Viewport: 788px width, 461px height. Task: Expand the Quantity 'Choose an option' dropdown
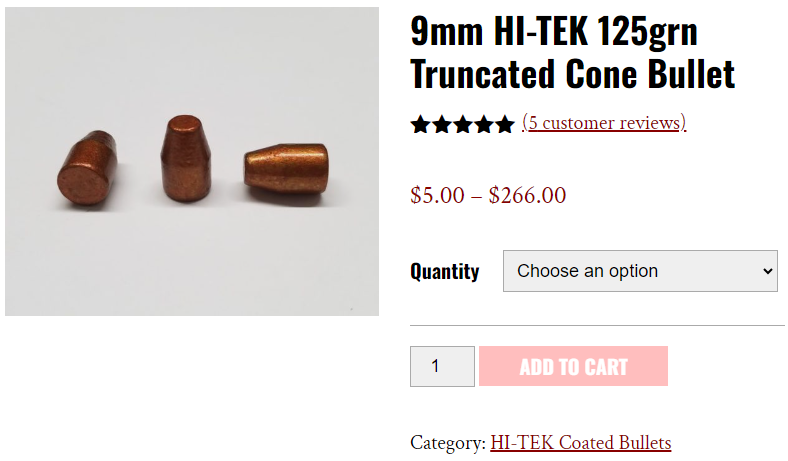640,271
